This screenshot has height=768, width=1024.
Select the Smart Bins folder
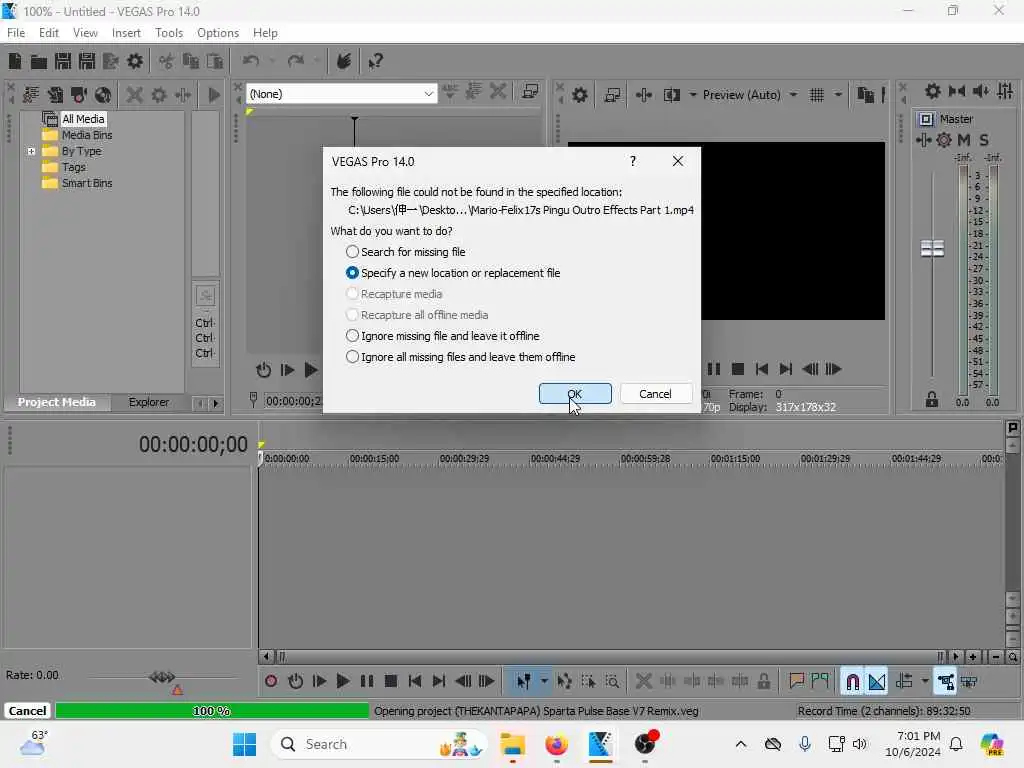click(87, 184)
